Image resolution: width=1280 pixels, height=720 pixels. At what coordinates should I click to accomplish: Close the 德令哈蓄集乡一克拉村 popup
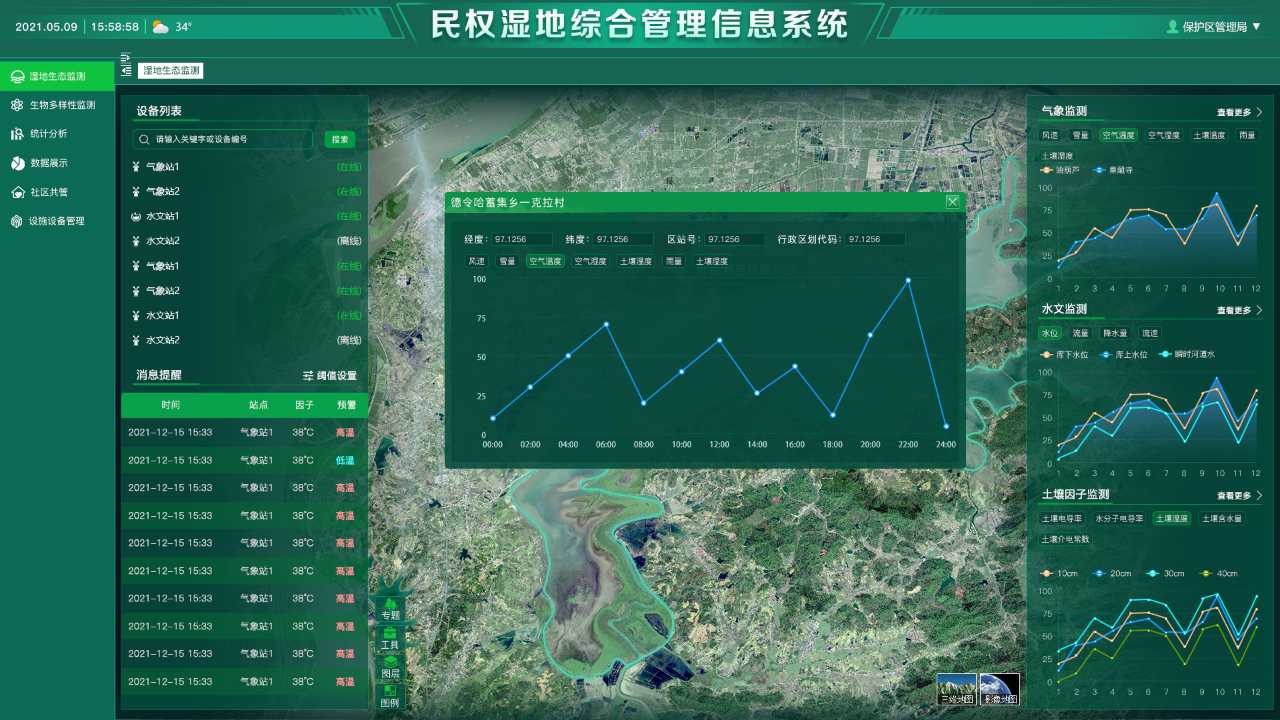(x=953, y=202)
